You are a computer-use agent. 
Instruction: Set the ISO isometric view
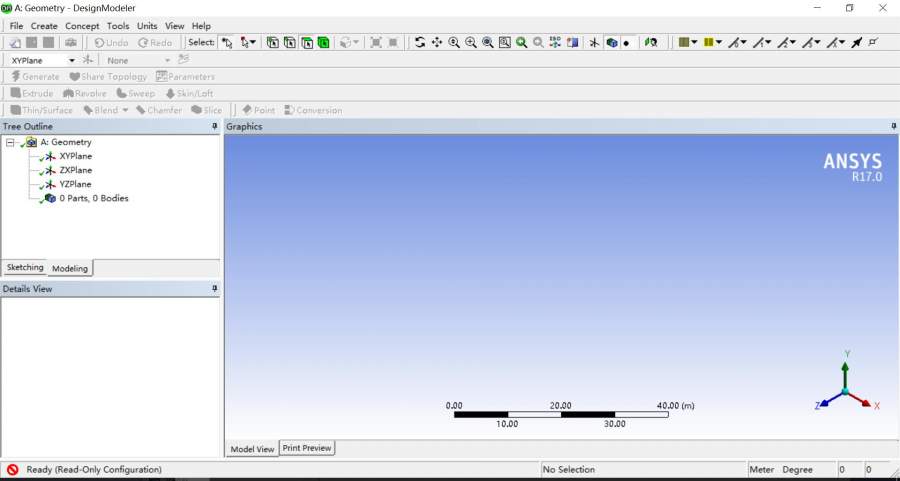pos(555,42)
